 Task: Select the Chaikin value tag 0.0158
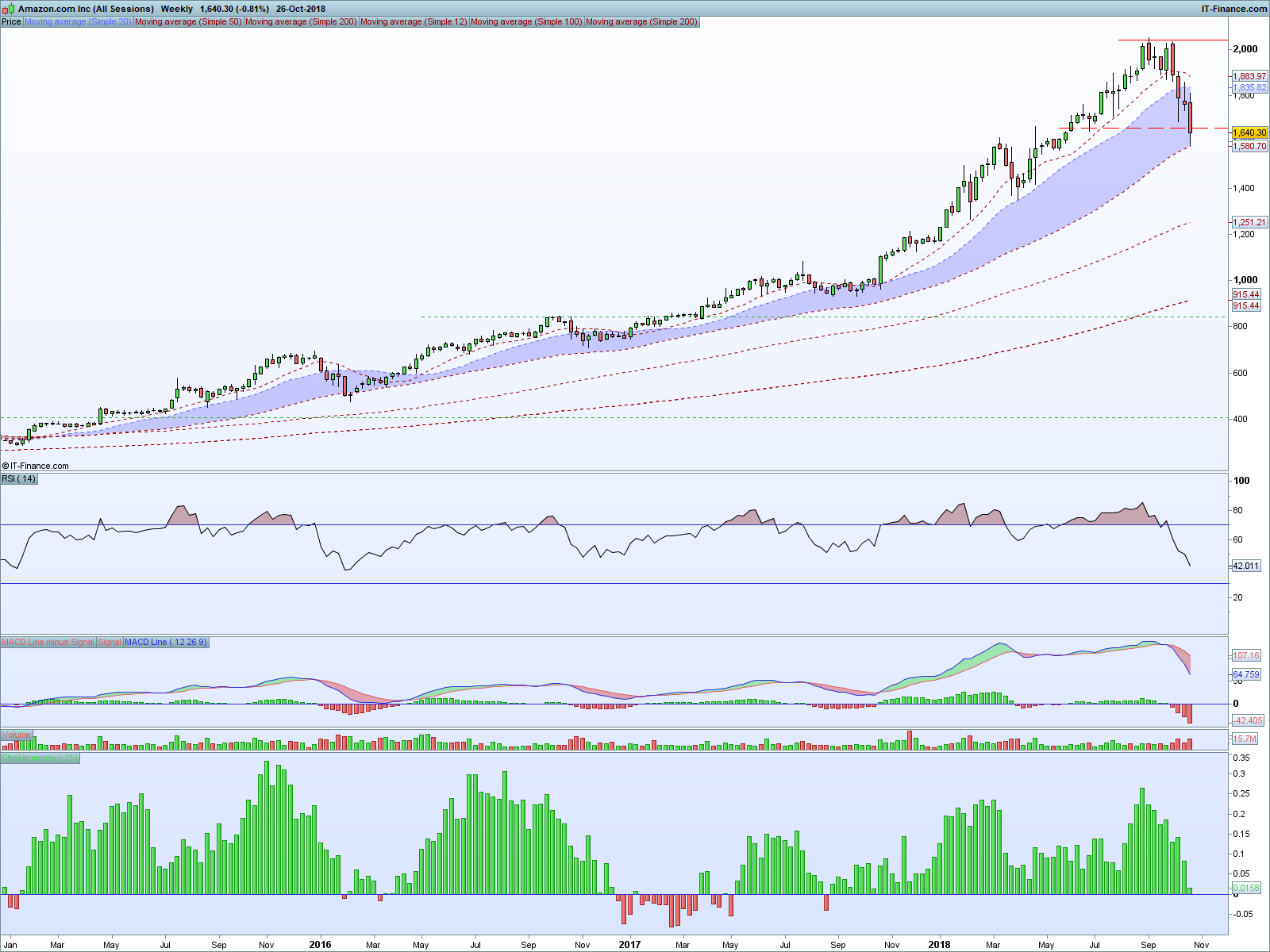(x=1246, y=888)
